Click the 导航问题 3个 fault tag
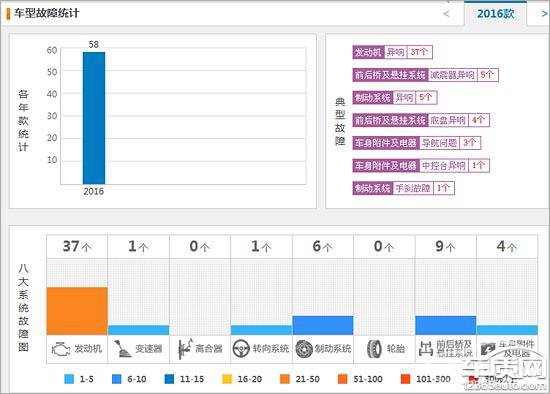This screenshot has height=394, width=550. coord(416,143)
